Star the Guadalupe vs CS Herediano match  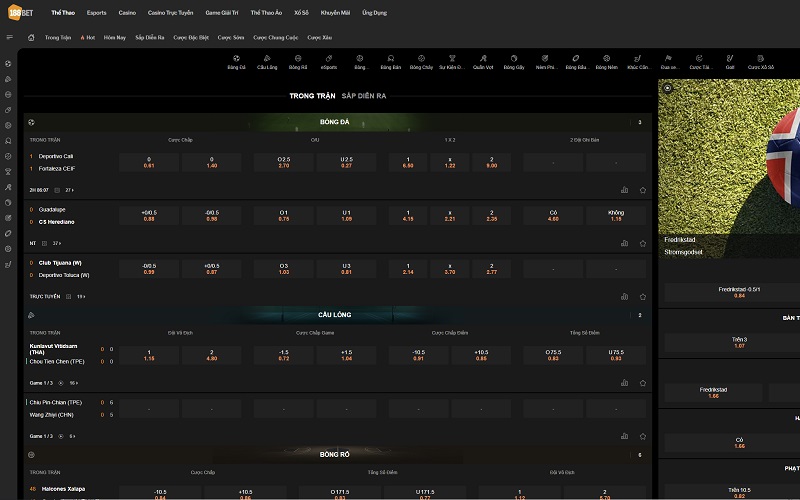(643, 243)
